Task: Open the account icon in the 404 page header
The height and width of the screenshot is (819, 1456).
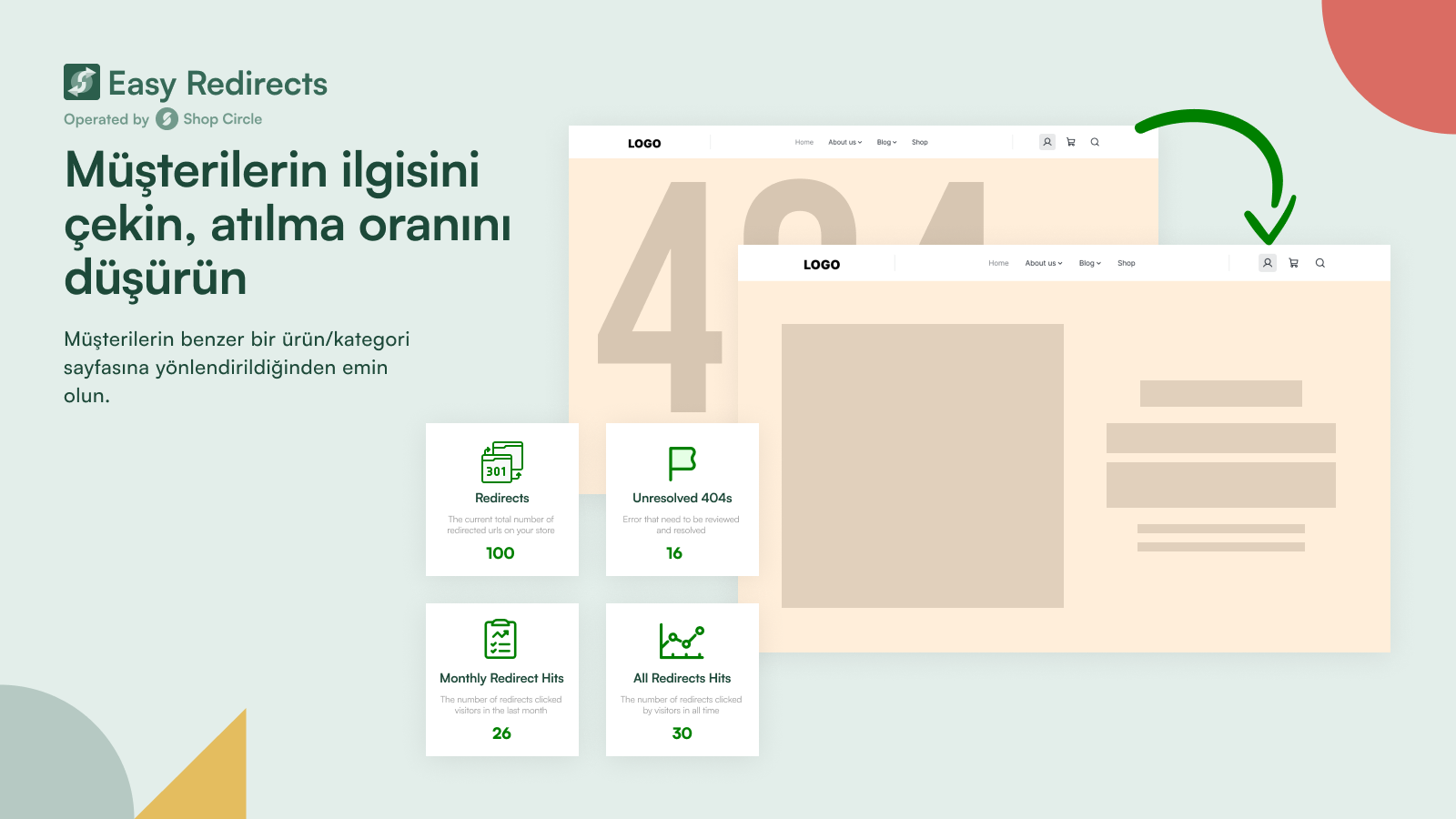Action: pos(1047,142)
